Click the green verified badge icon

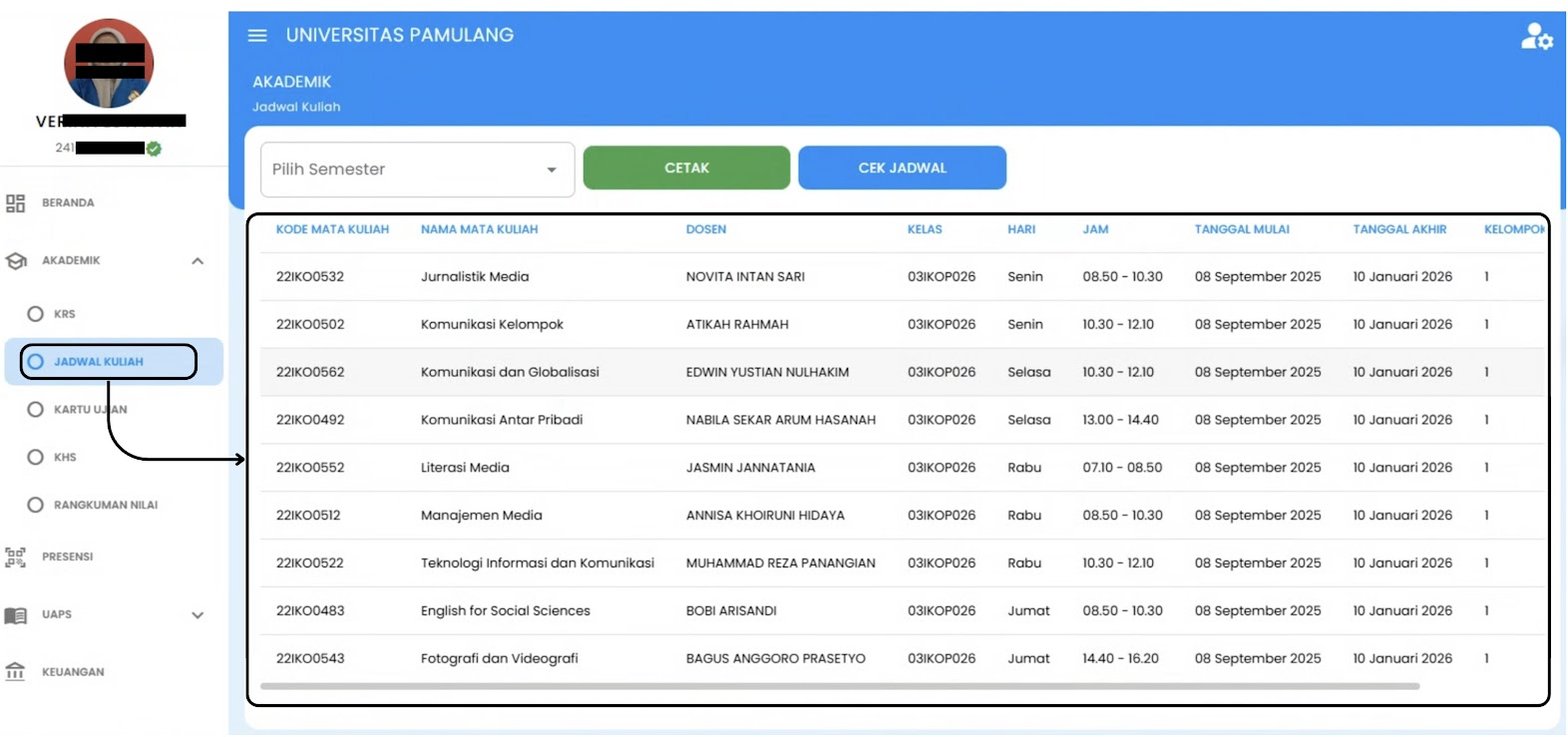tap(154, 149)
